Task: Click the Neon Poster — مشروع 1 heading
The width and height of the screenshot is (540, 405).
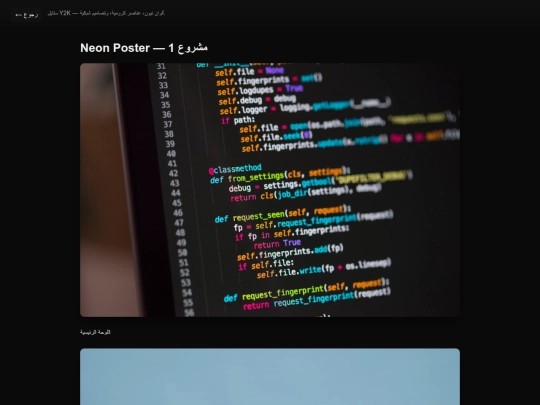Action: coord(144,48)
